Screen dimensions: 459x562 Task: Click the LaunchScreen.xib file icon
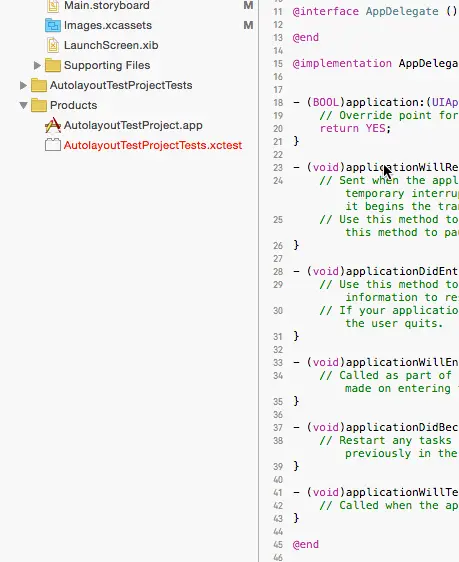pos(53,46)
